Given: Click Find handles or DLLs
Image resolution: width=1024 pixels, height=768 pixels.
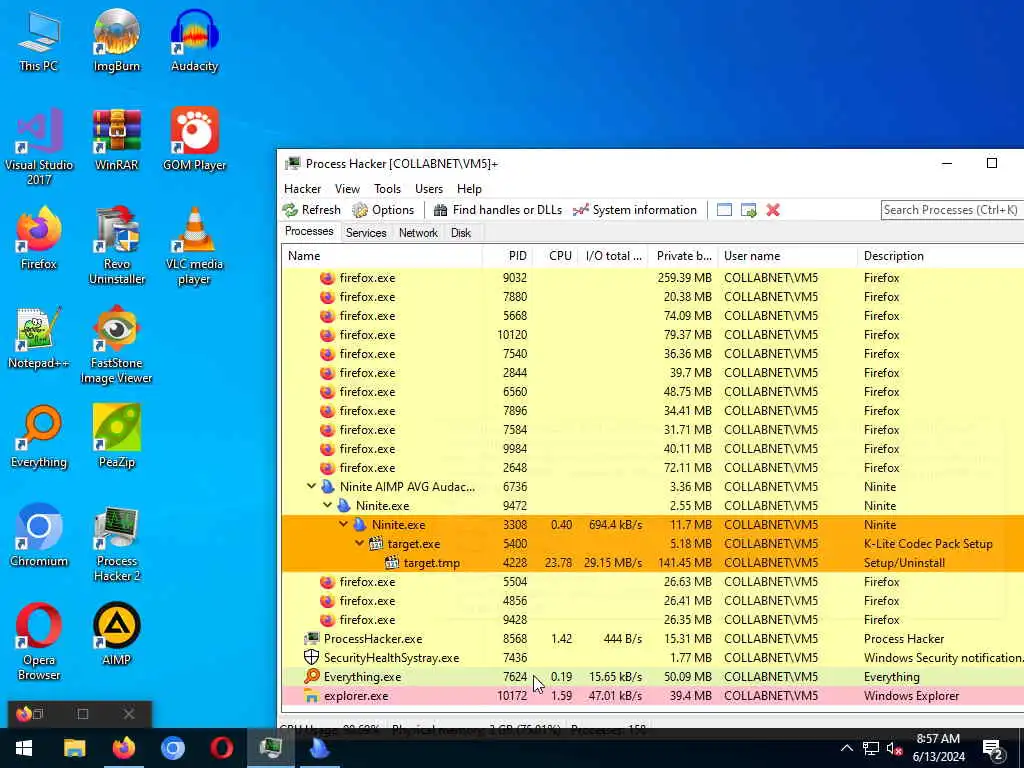Looking at the screenshot, I should (x=498, y=210).
